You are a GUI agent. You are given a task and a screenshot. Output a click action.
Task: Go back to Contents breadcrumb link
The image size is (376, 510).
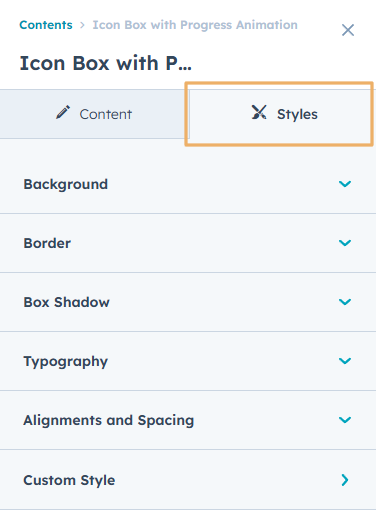pos(46,25)
